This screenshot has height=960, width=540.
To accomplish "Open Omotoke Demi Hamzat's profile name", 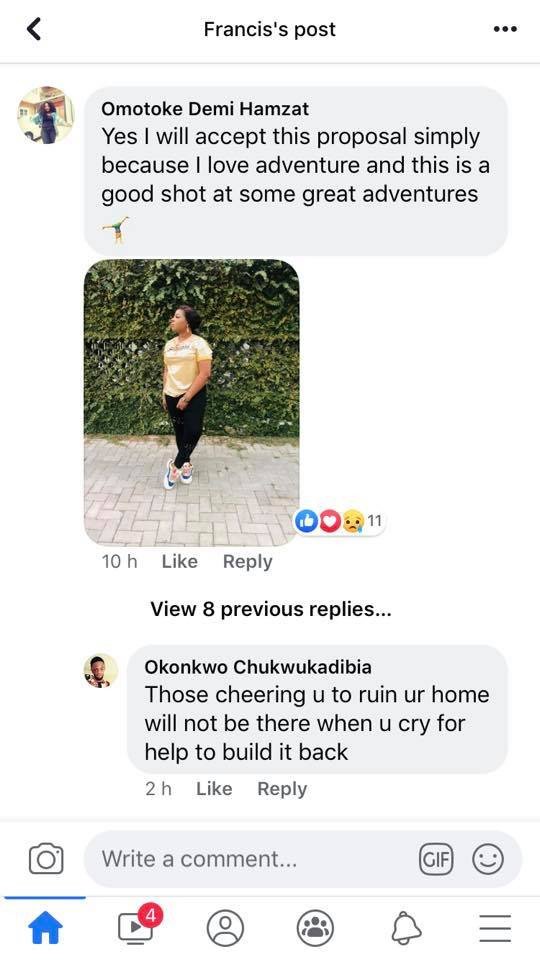I will [205, 108].
